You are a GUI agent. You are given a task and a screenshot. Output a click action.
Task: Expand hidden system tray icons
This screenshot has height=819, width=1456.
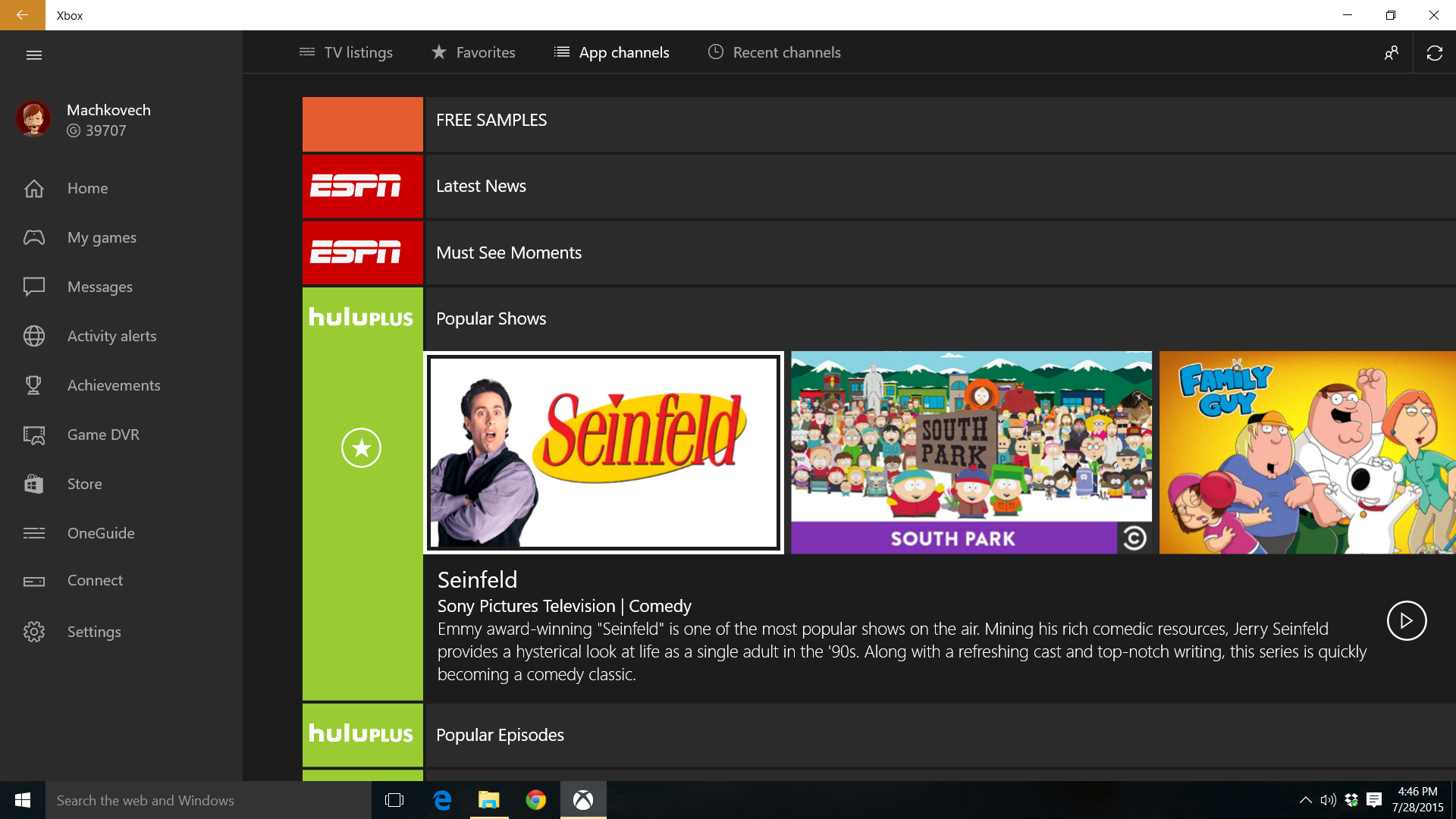[x=1306, y=800]
